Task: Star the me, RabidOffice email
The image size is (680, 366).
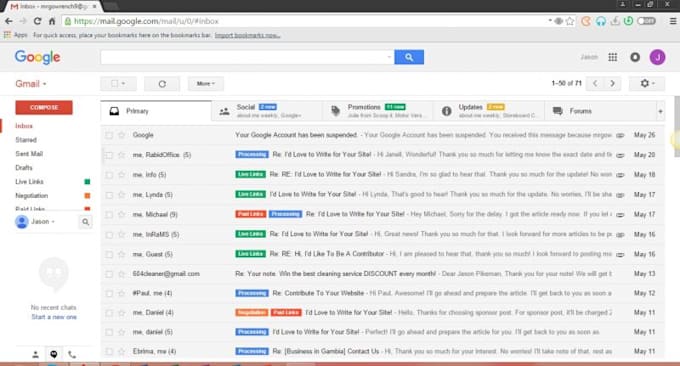Action: 121,155
